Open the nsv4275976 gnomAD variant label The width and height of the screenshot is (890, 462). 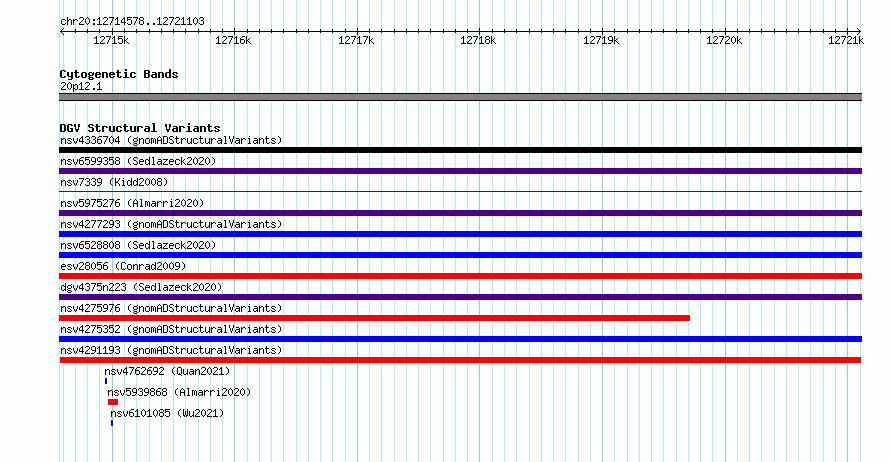pos(171,308)
